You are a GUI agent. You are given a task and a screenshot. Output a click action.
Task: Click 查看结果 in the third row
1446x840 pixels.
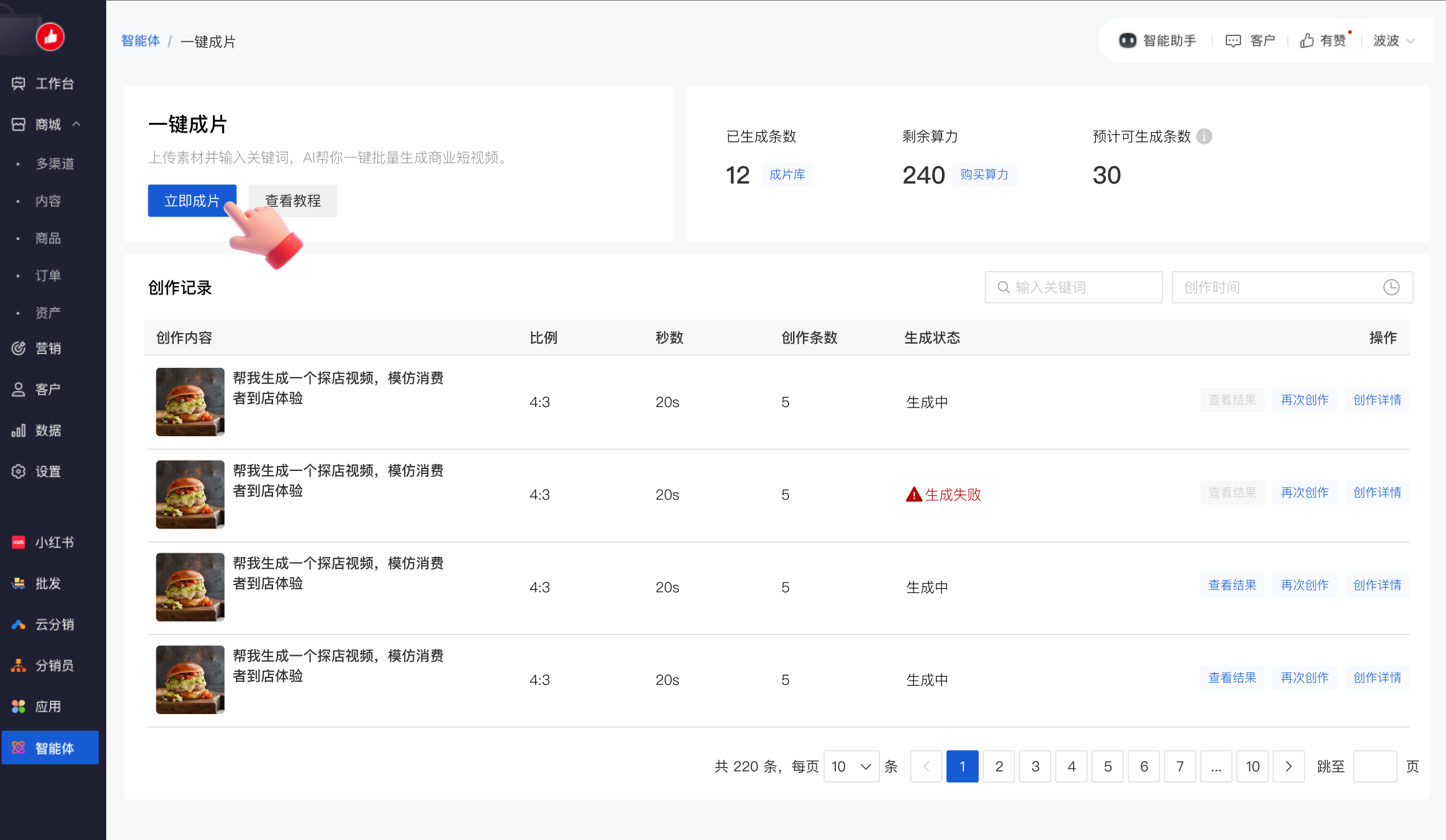(x=1232, y=585)
